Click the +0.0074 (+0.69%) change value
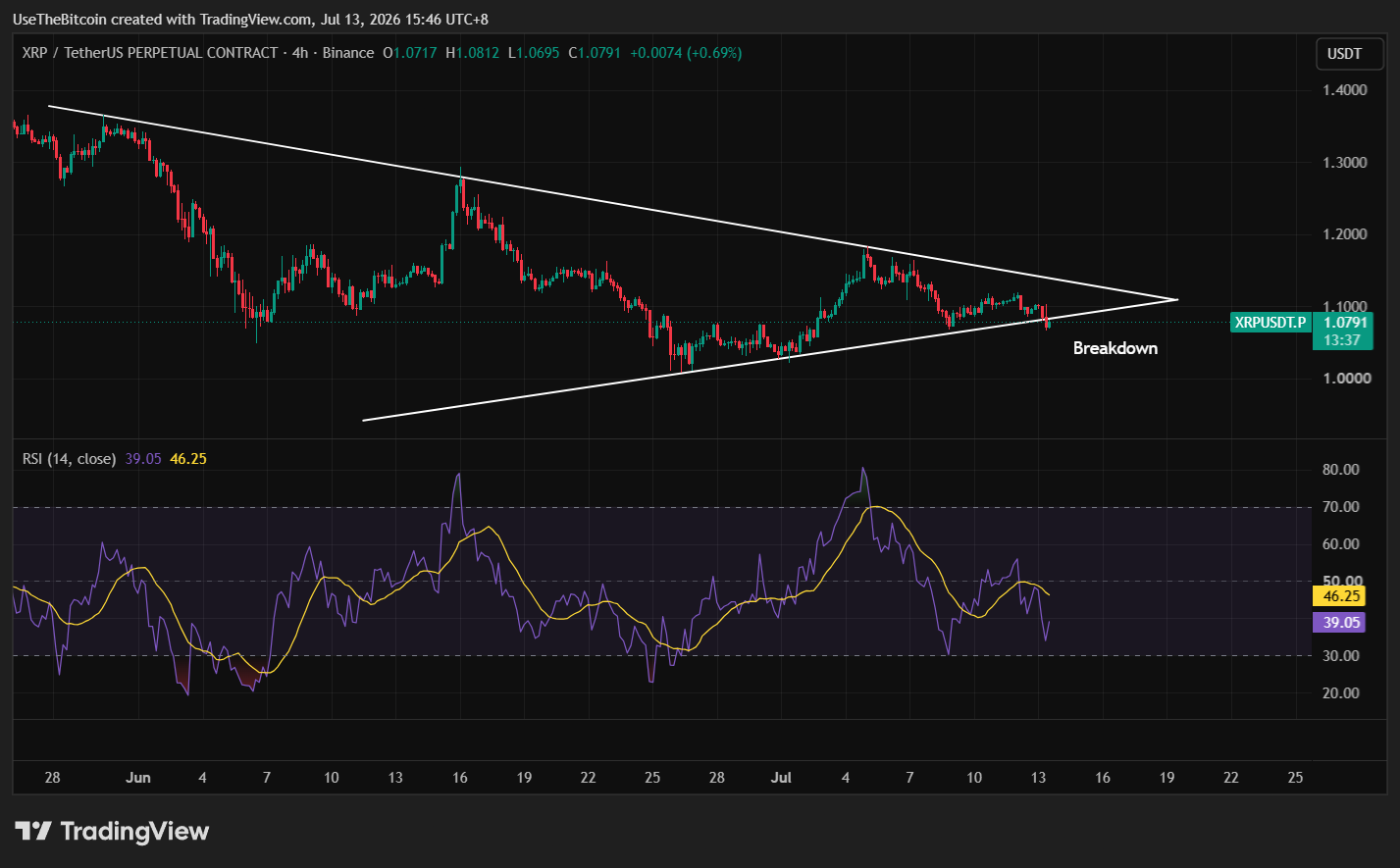Image resolution: width=1400 pixels, height=868 pixels. tap(686, 53)
